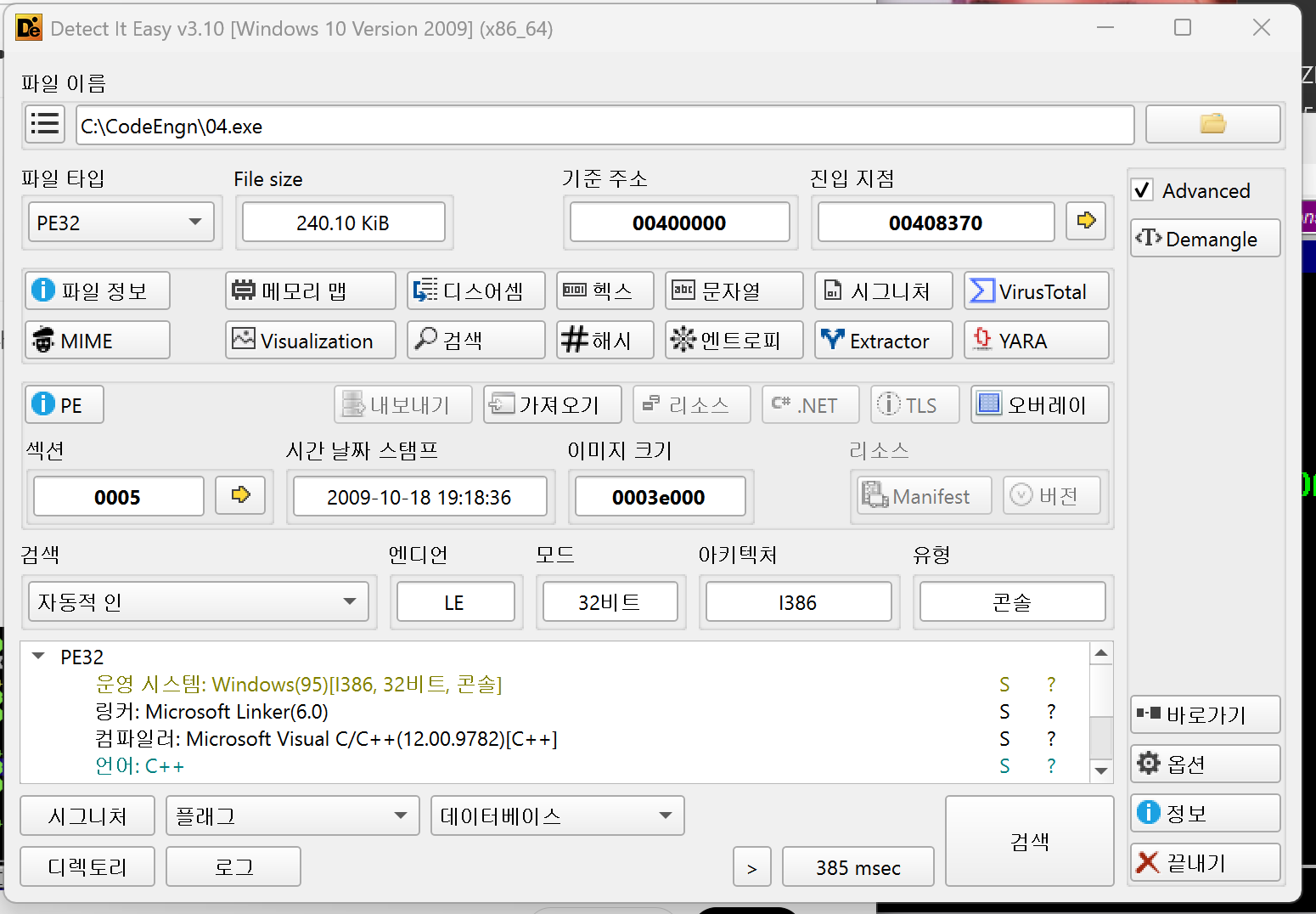Open VirusTotal lookup
Screen dimensions: 1316x914
pos(1037,291)
